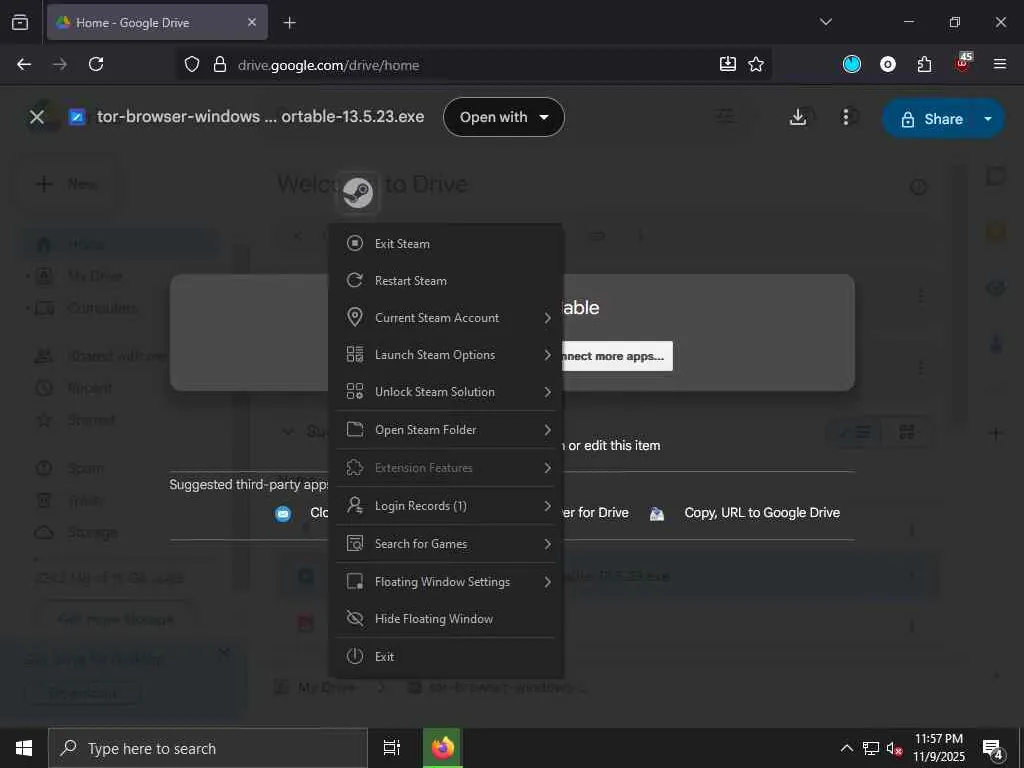Click the Type here to search box
The width and height of the screenshot is (1024, 768).
pyautogui.click(x=208, y=748)
